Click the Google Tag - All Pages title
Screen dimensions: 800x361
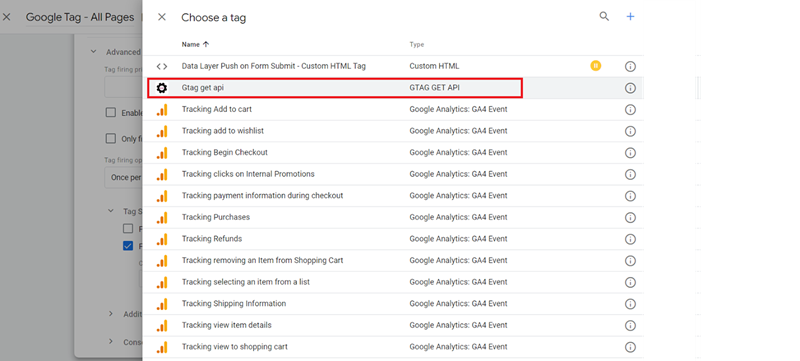coord(80,17)
